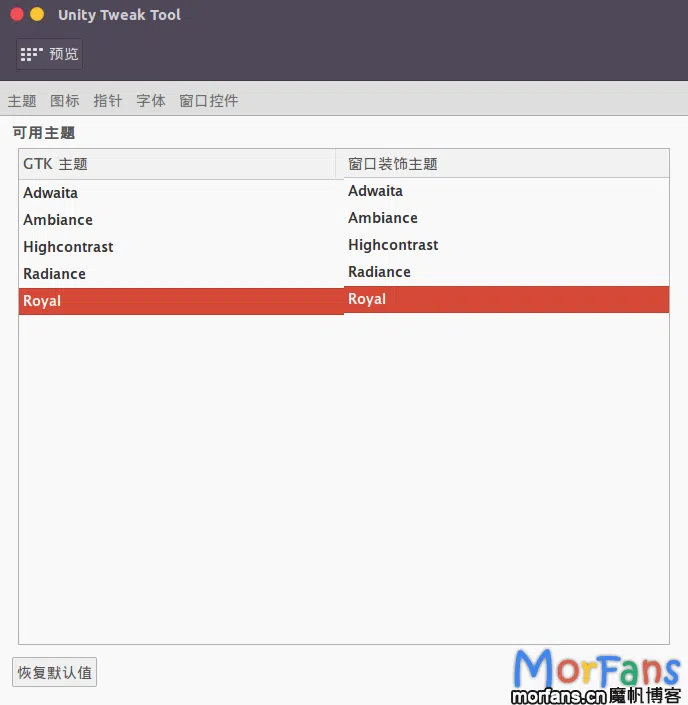The width and height of the screenshot is (688, 705).
Task: Choose Adwaita under 窗口装饰主题
Action: coord(506,191)
